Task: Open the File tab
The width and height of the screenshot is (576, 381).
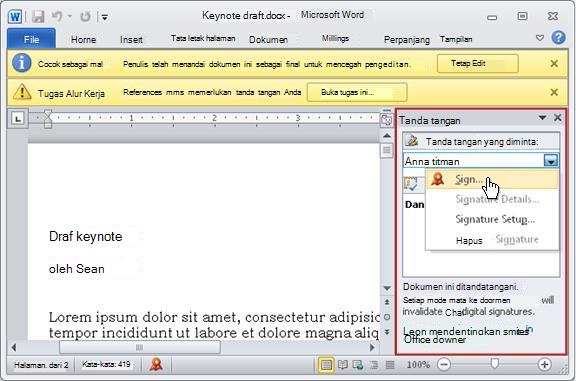Action: 32,39
